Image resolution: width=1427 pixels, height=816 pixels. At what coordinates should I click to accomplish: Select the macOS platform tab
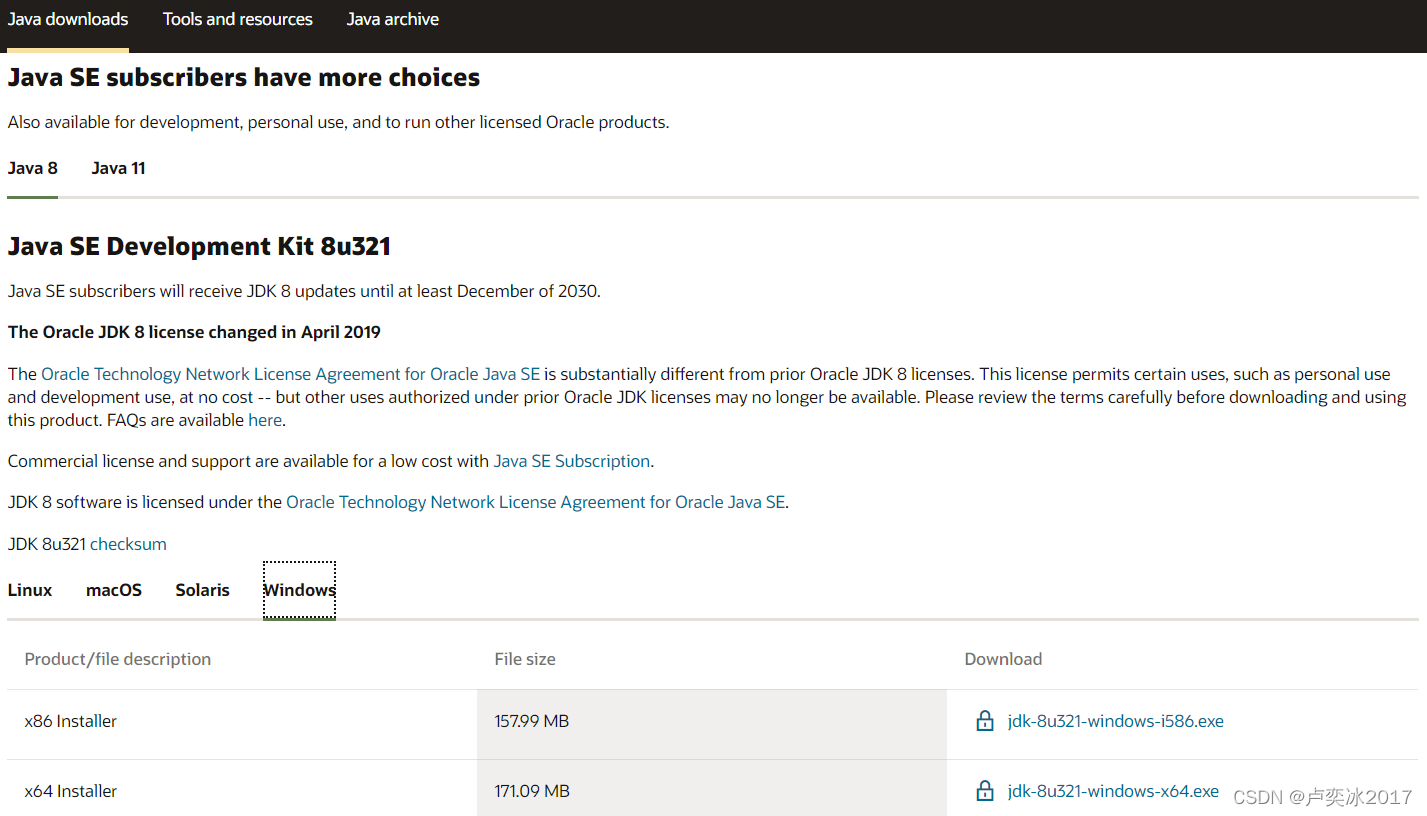[x=114, y=590]
